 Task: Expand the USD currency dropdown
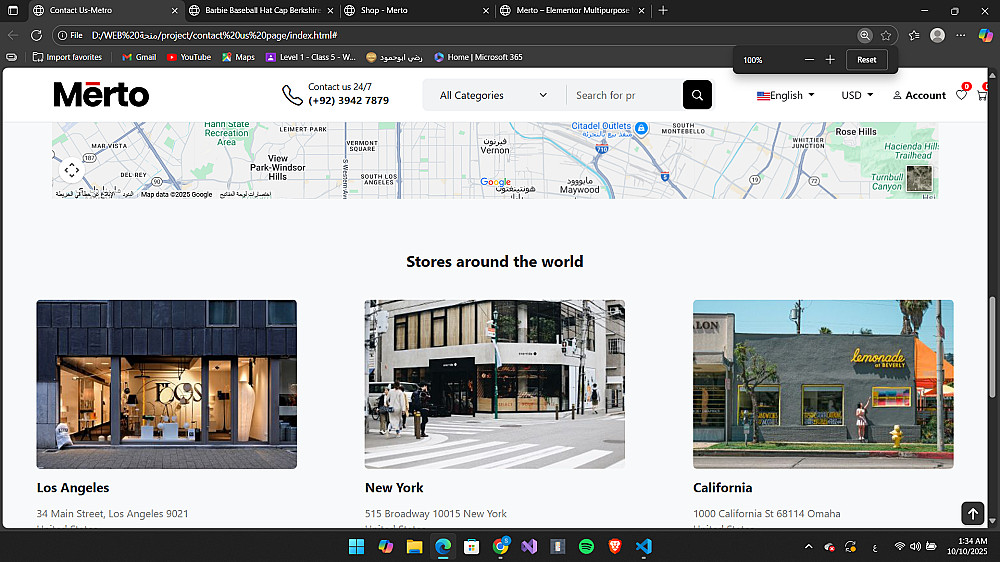(x=857, y=95)
